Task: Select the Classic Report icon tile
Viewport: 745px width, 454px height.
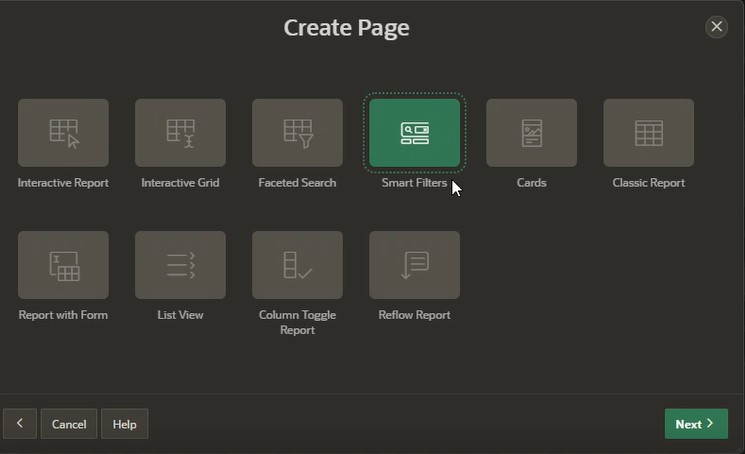Action: (x=649, y=132)
